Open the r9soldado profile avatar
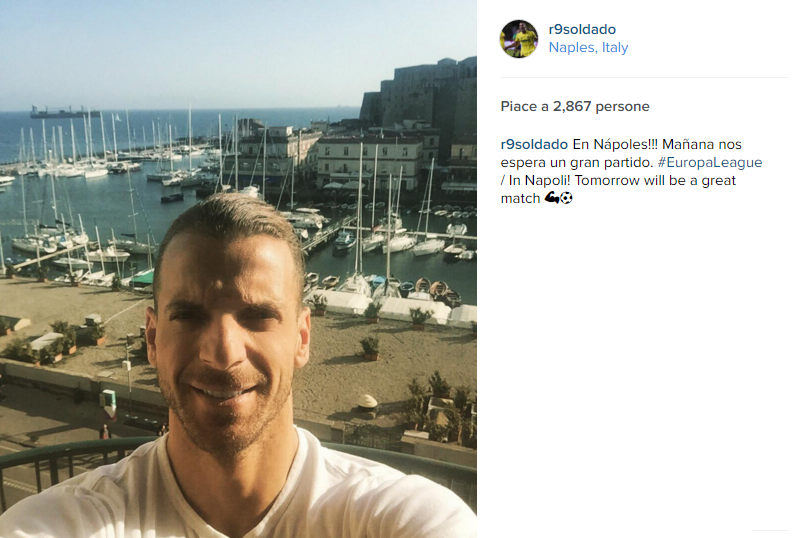795x538 pixels. (519, 39)
